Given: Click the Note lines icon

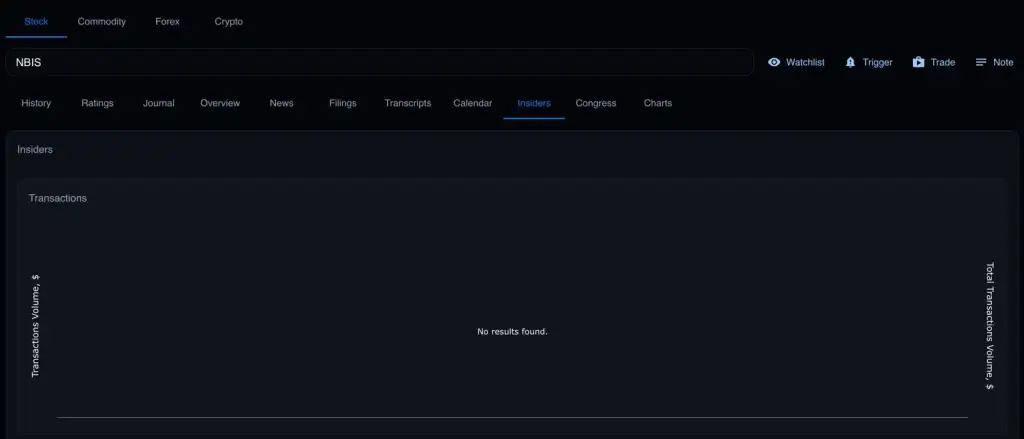Looking at the screenshot, I should click(981, 62).
